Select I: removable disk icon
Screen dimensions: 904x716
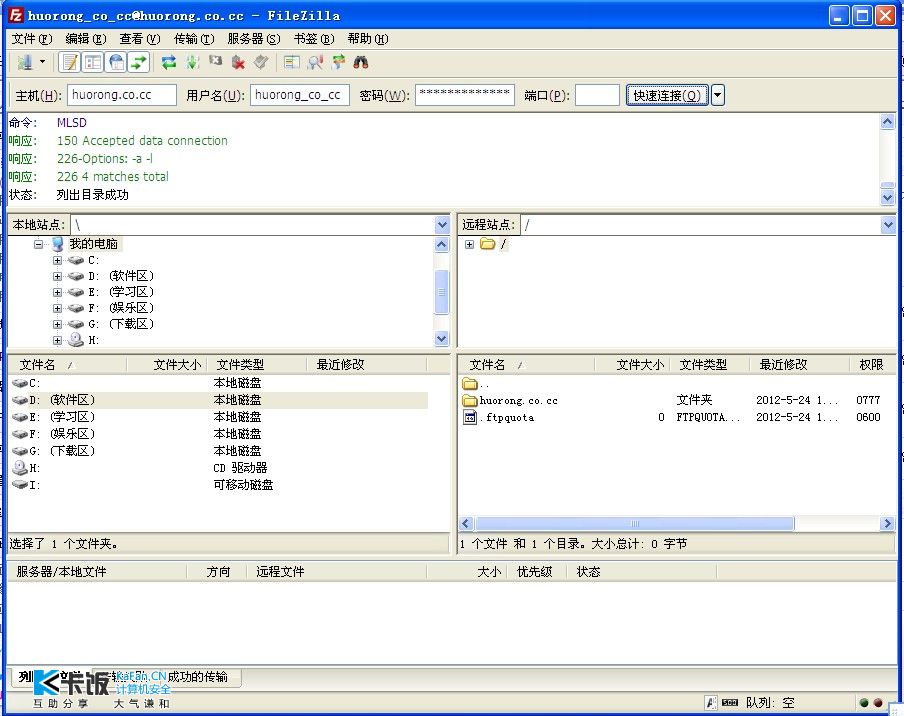coord(20,485)
